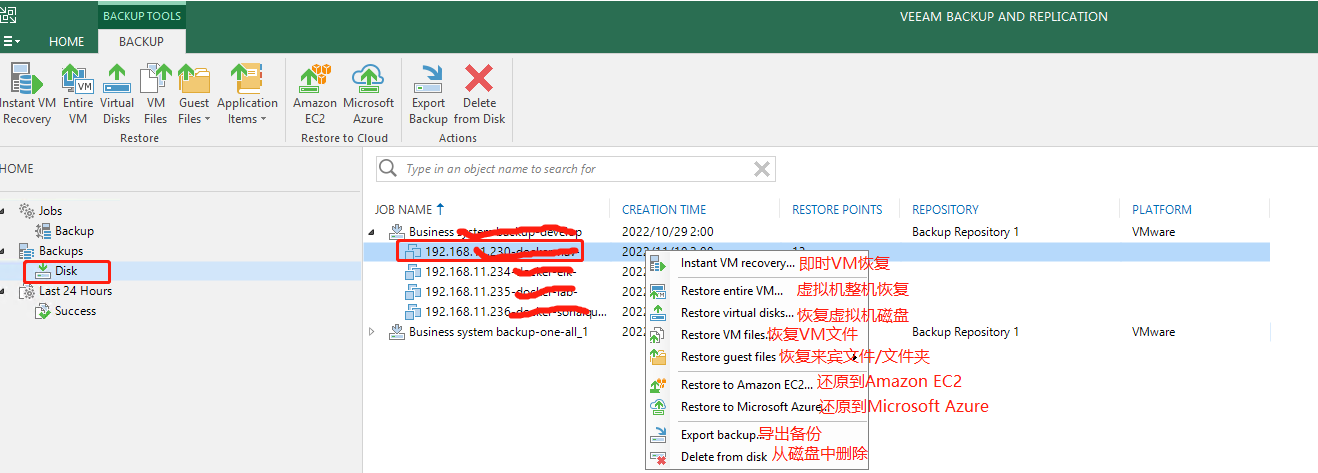Switch to the HOME ribbon tab
The height and width of the screenshot is (473, 1318).
67,41
